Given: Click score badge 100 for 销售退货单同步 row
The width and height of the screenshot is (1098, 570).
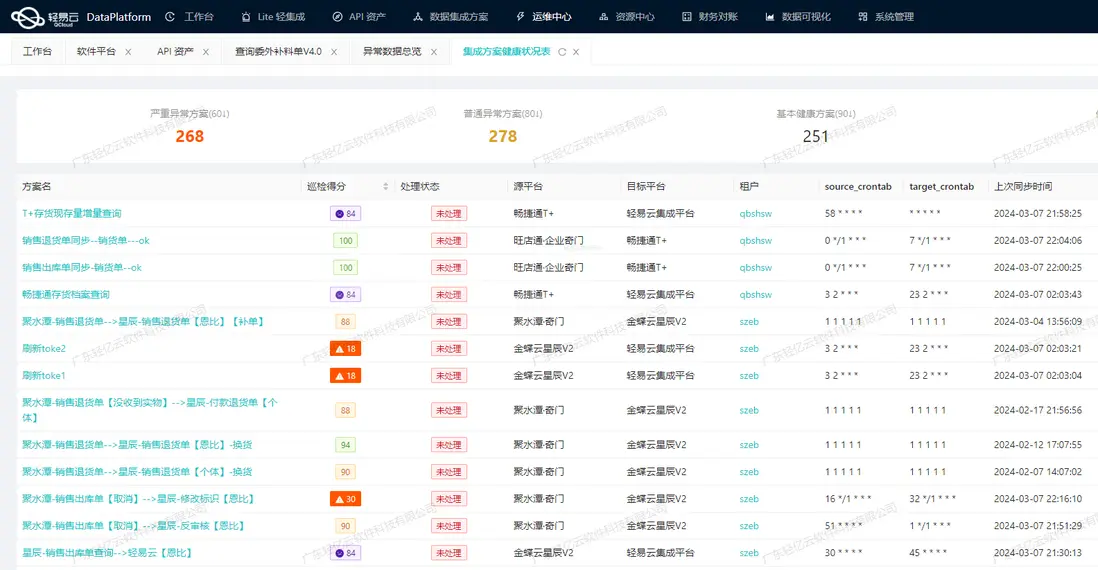Looking at the screenshot, I should click(x=345, y=240).
